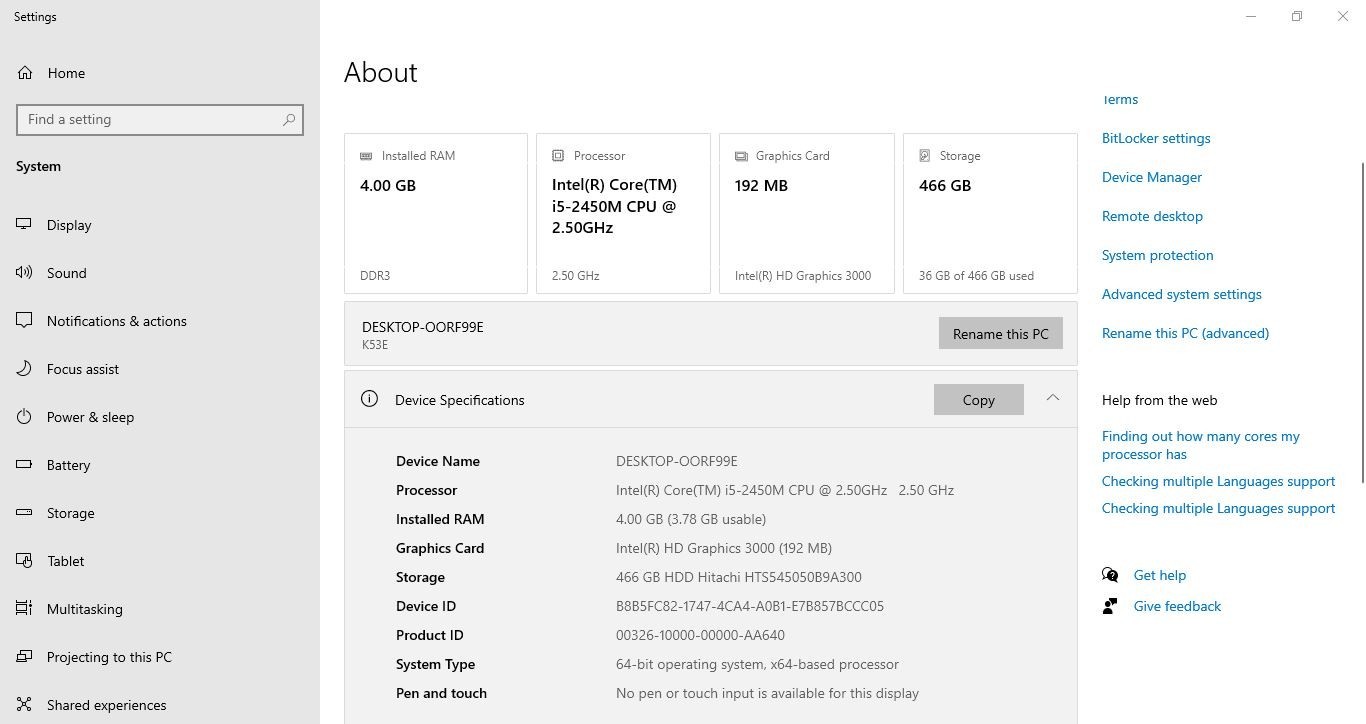Screen dimensions: 1366x724
Task: Open Advanced system settings link
Action: coord(1181,294)
